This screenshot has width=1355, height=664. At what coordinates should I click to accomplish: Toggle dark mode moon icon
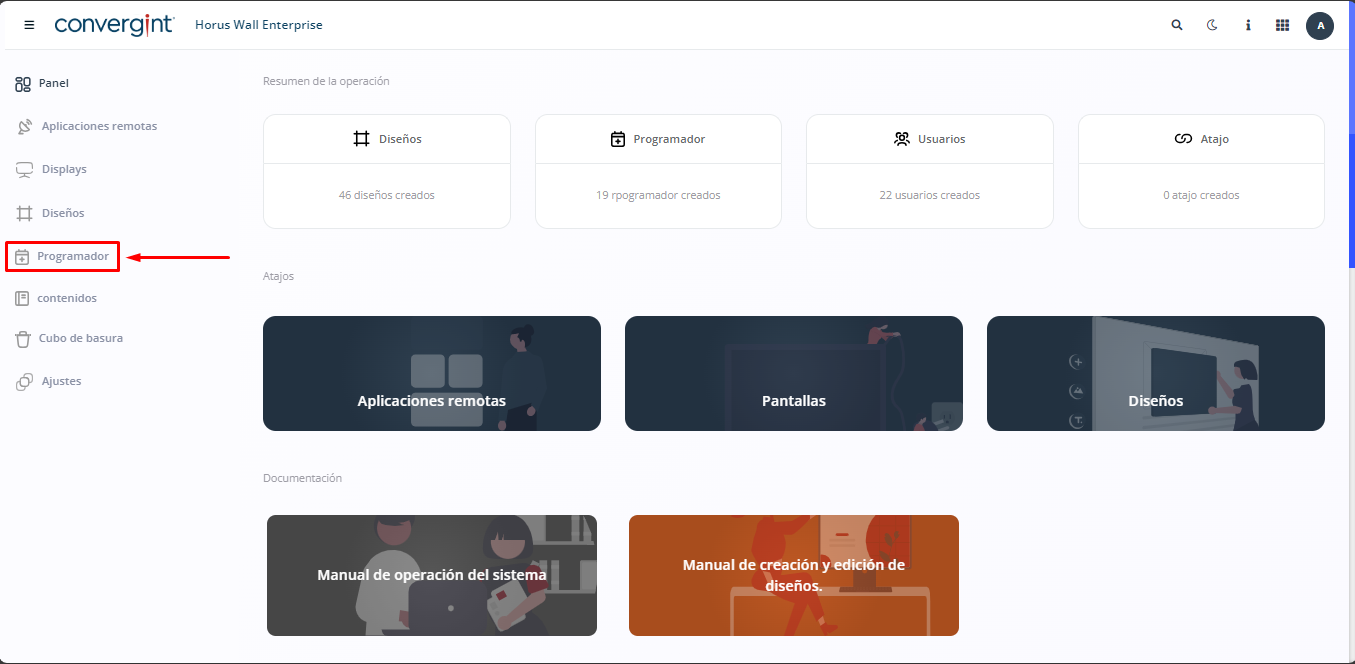[x=1212, y=25]
